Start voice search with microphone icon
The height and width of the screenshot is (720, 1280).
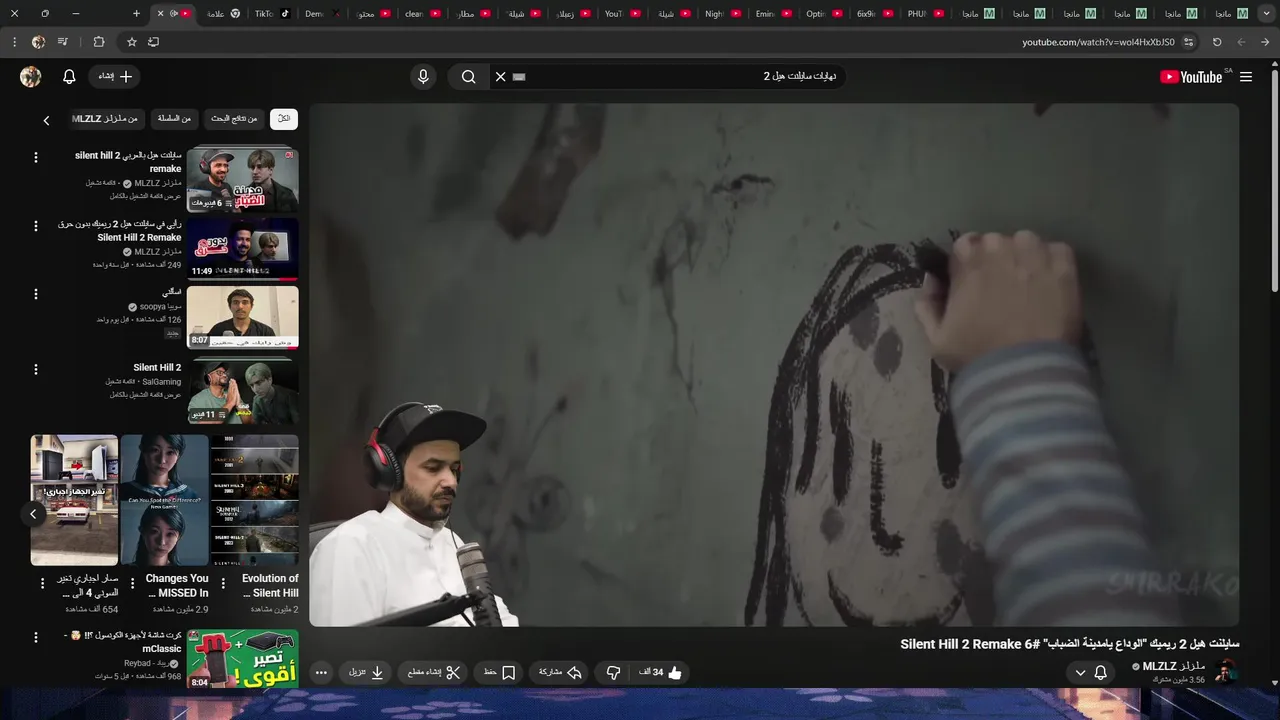[x=423, y=77]
